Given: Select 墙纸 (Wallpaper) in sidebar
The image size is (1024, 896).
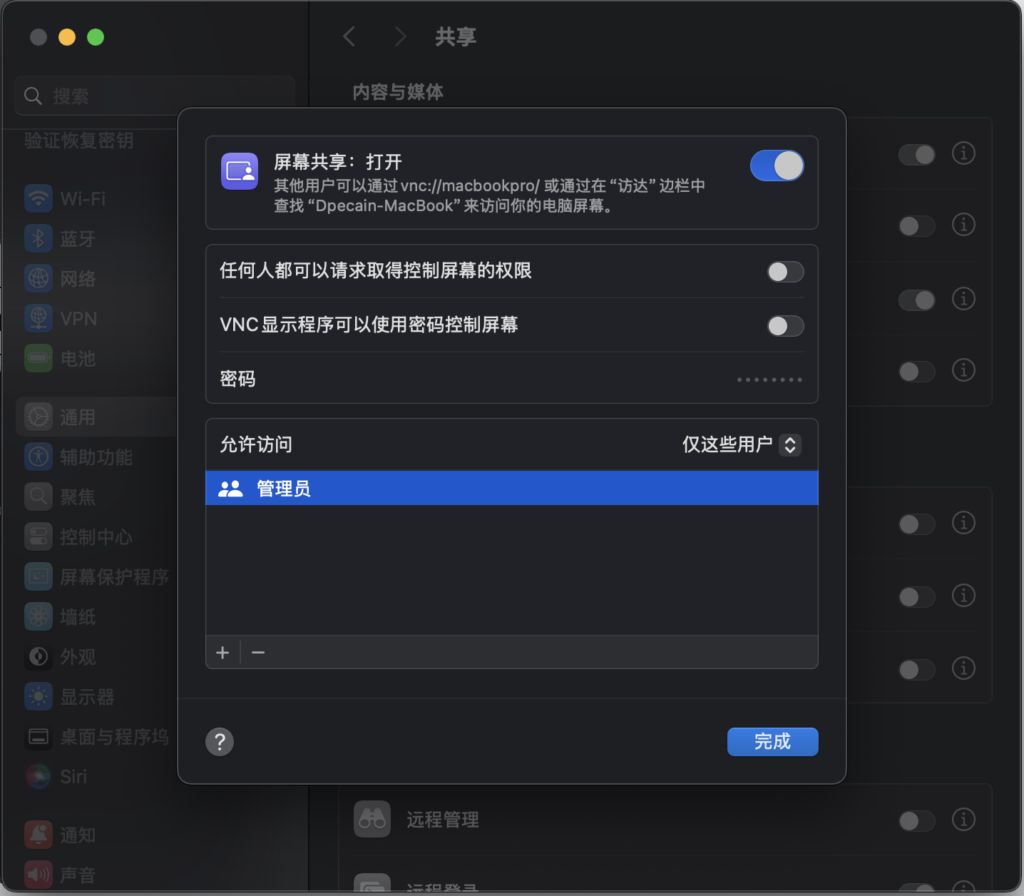Looking at the screenshot, I should click(x=77, y=617).
